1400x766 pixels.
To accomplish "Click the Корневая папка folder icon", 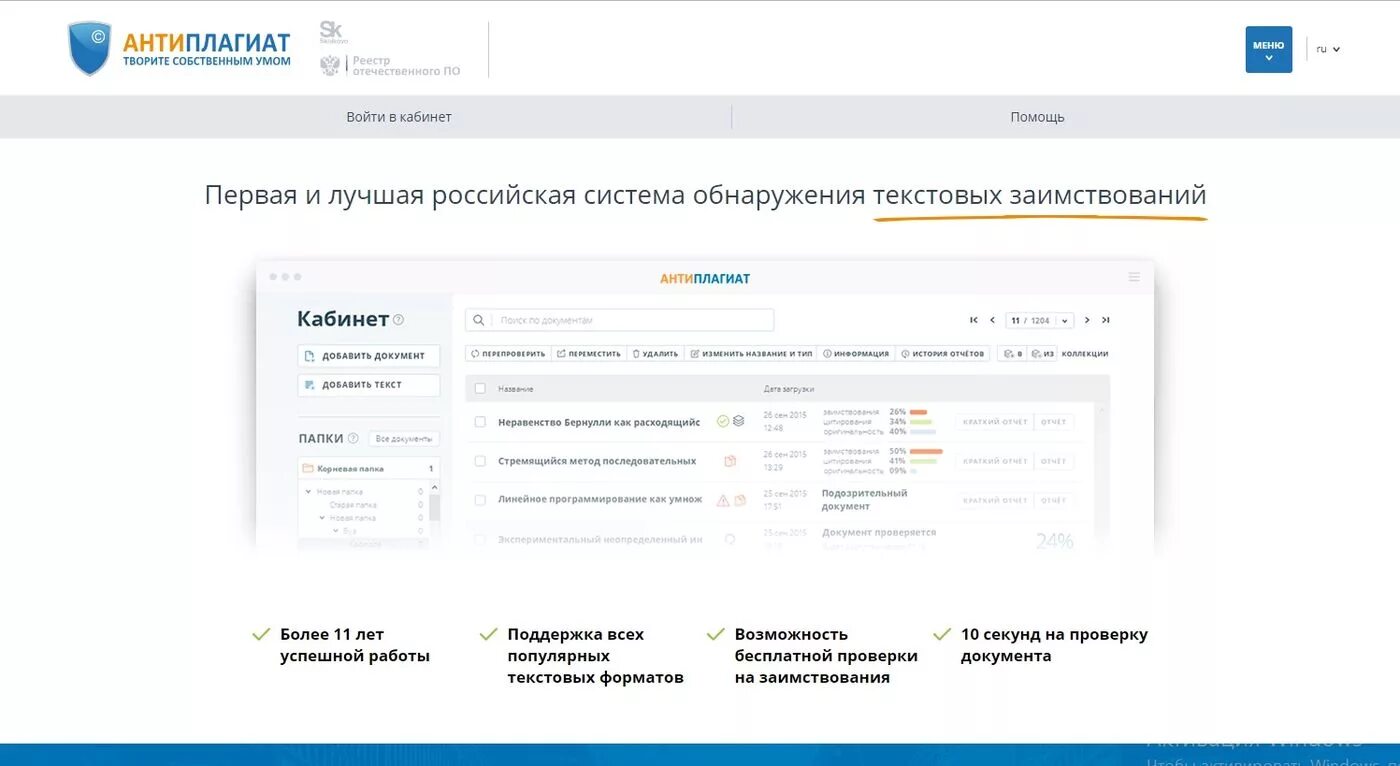I will coord(308,468).
